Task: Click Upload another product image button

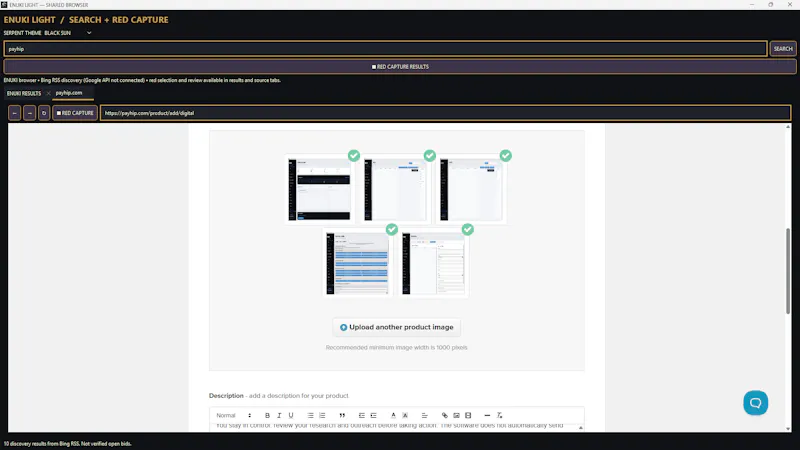Action: tap(396, 328)
